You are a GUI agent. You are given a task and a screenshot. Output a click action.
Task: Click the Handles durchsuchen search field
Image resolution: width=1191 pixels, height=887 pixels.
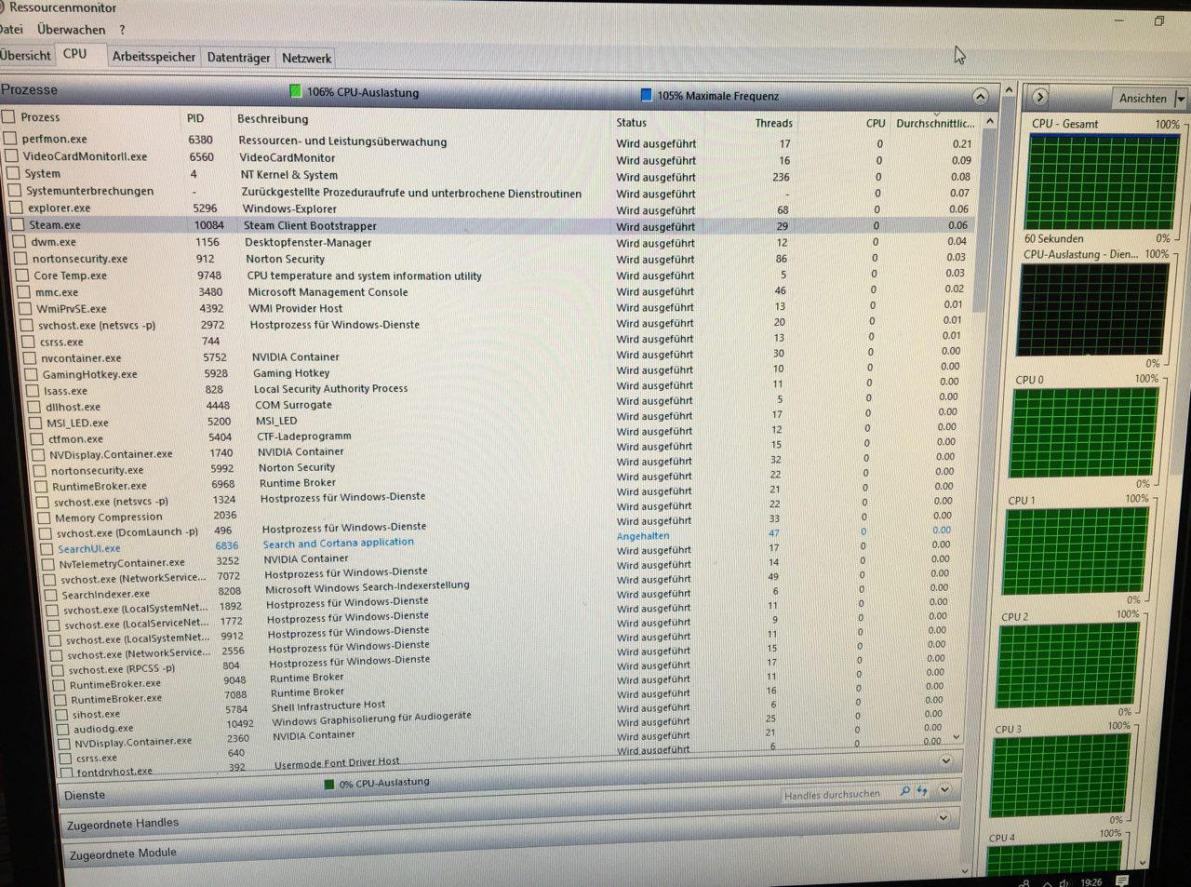[836, 794]
